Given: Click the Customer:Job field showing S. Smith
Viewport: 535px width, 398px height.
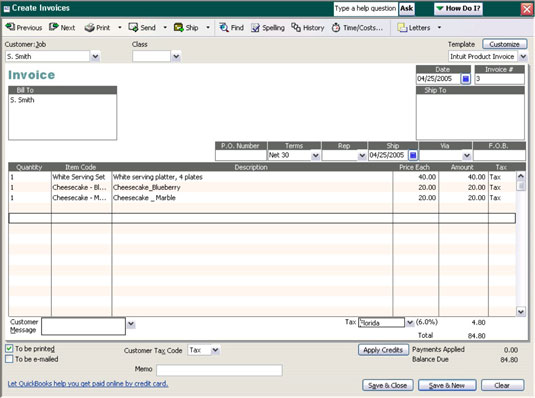Looking at the screenshot, I should click(x=47, y=56).
